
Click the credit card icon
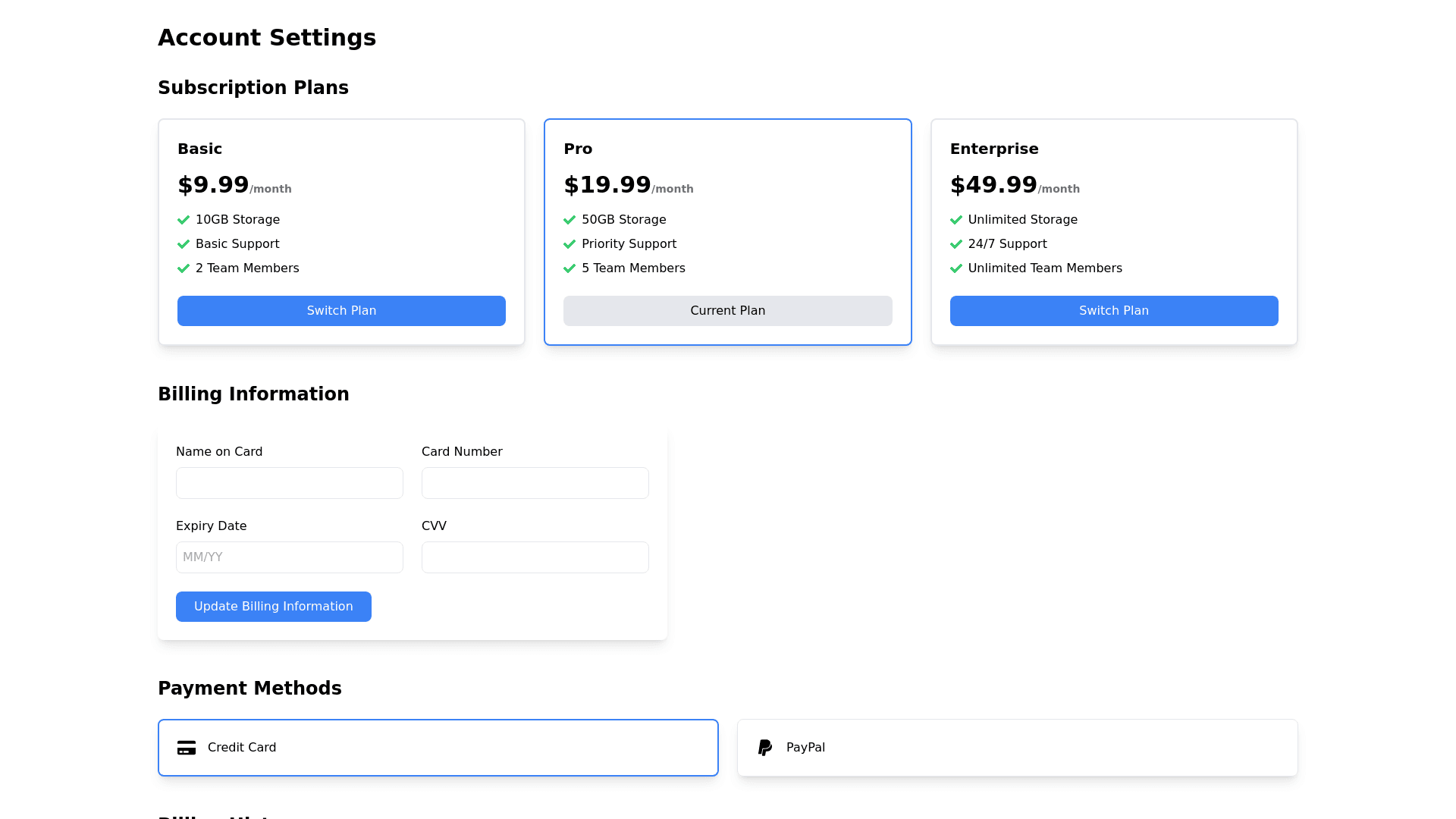point(187,748)
